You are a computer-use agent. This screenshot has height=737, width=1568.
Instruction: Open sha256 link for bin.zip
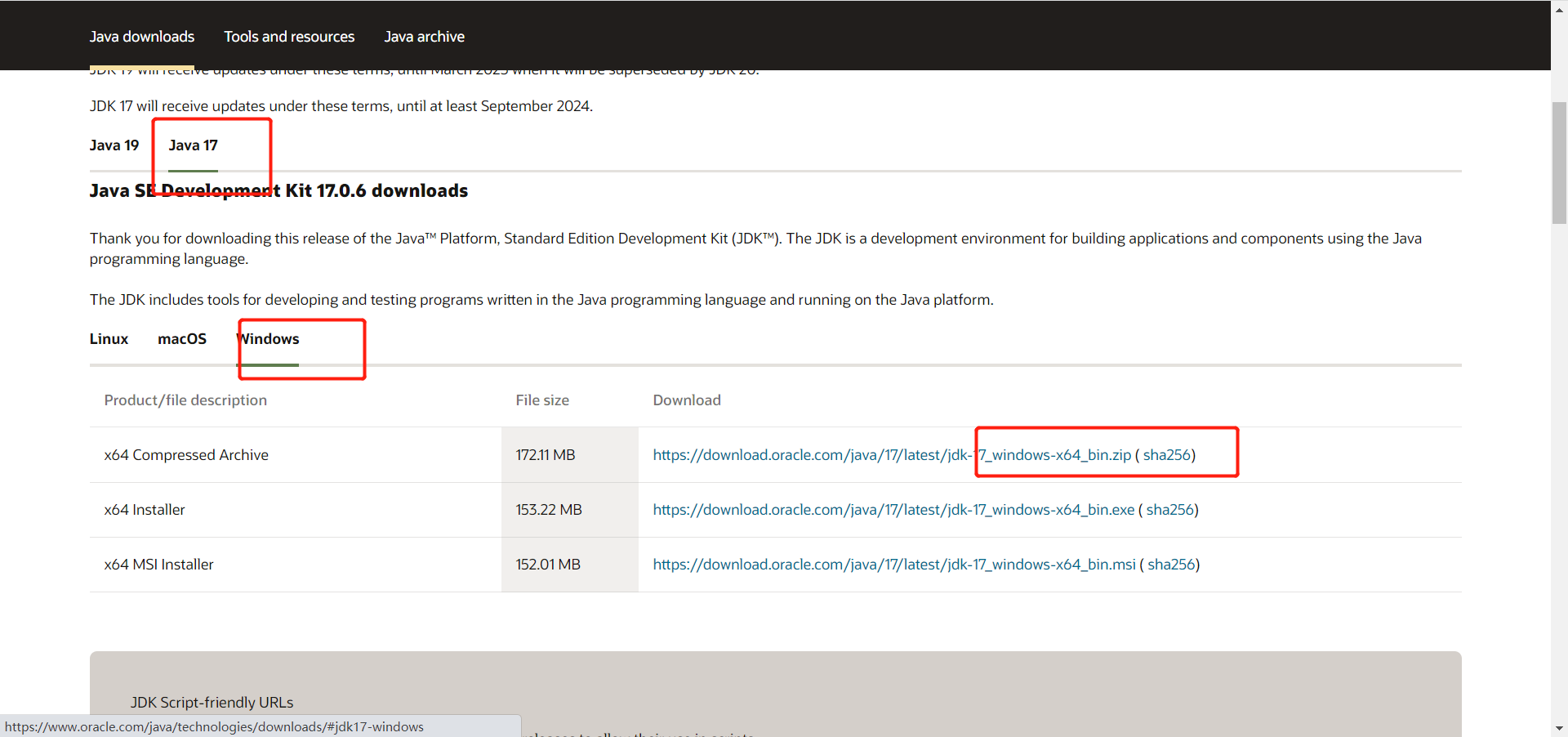point(1166,455)
